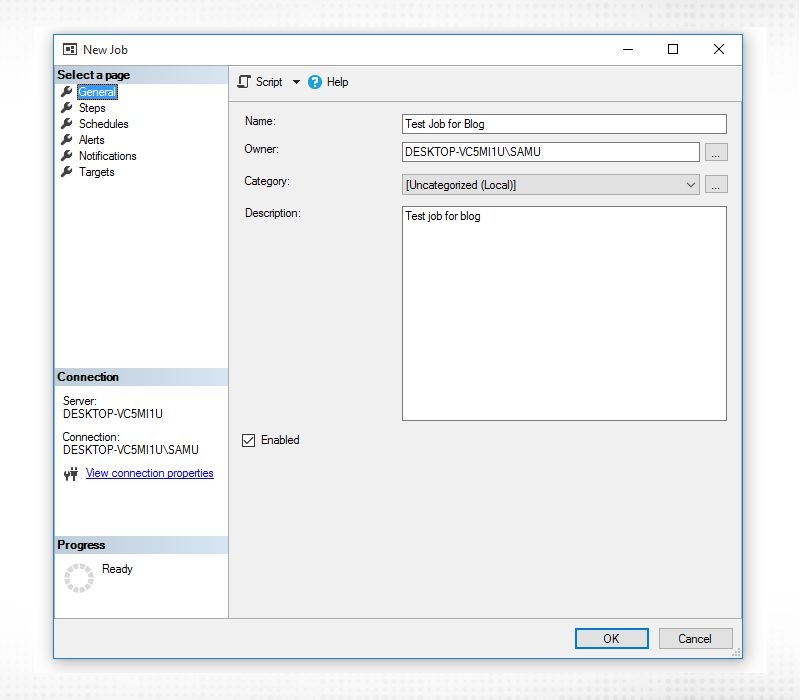Click the Cancel button
Image resolution: width=800 pixels, height=700 pixels.
[x=695, y=638]
